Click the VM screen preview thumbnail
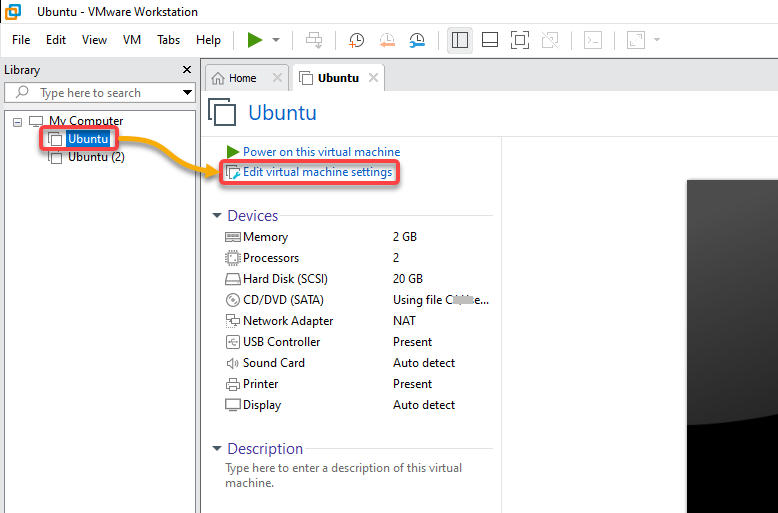This screenshot has height=513, width=778. click(732, 346)
